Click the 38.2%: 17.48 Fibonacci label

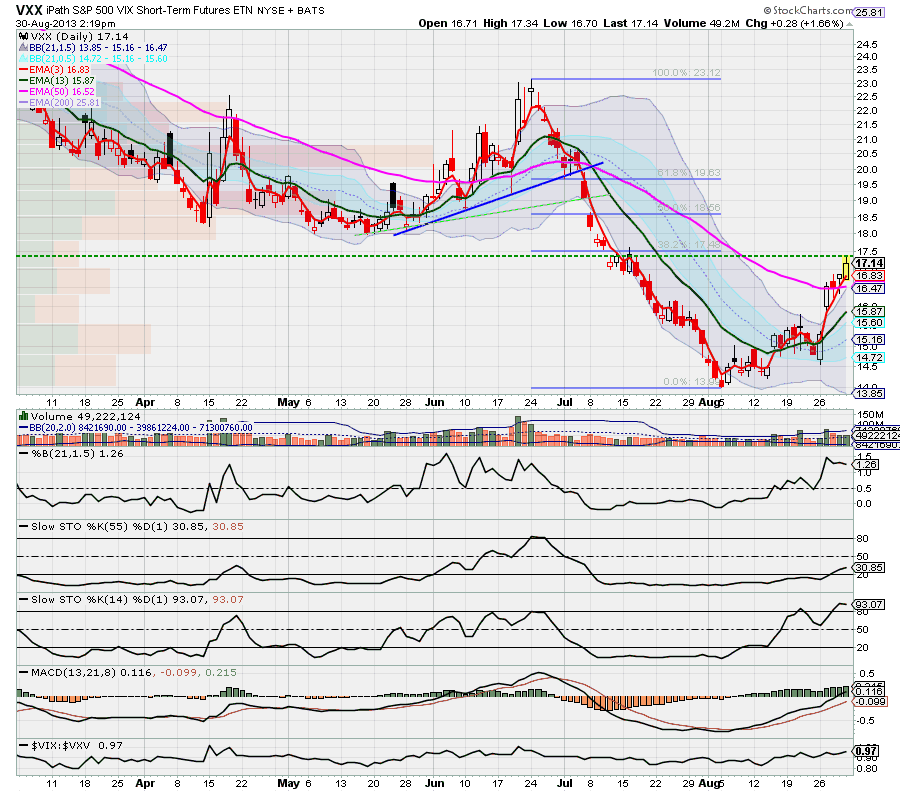[689, 244]
